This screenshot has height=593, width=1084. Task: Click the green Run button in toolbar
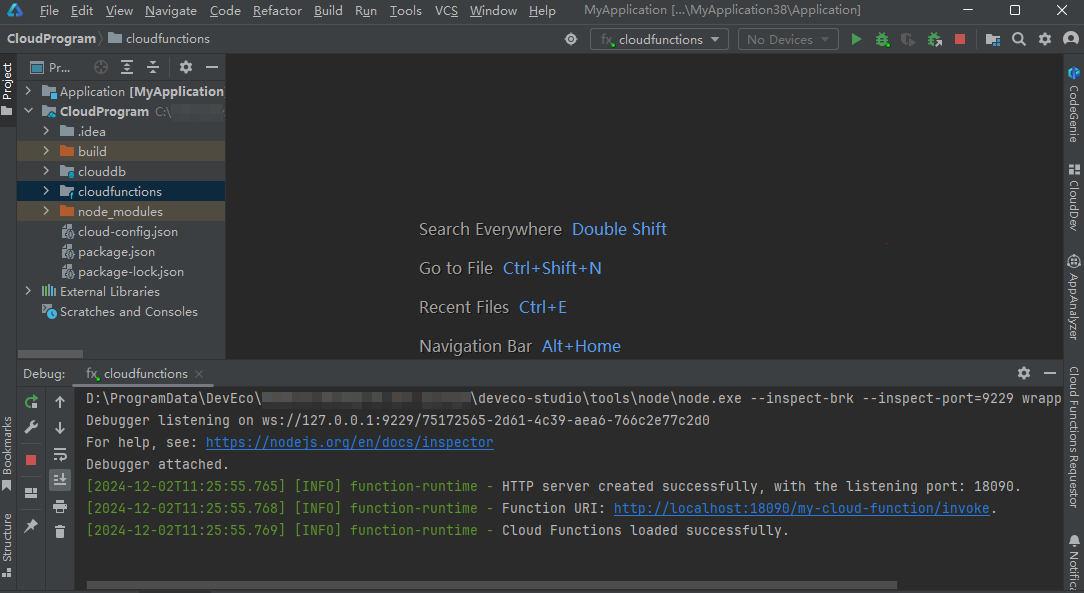[856, 39]
